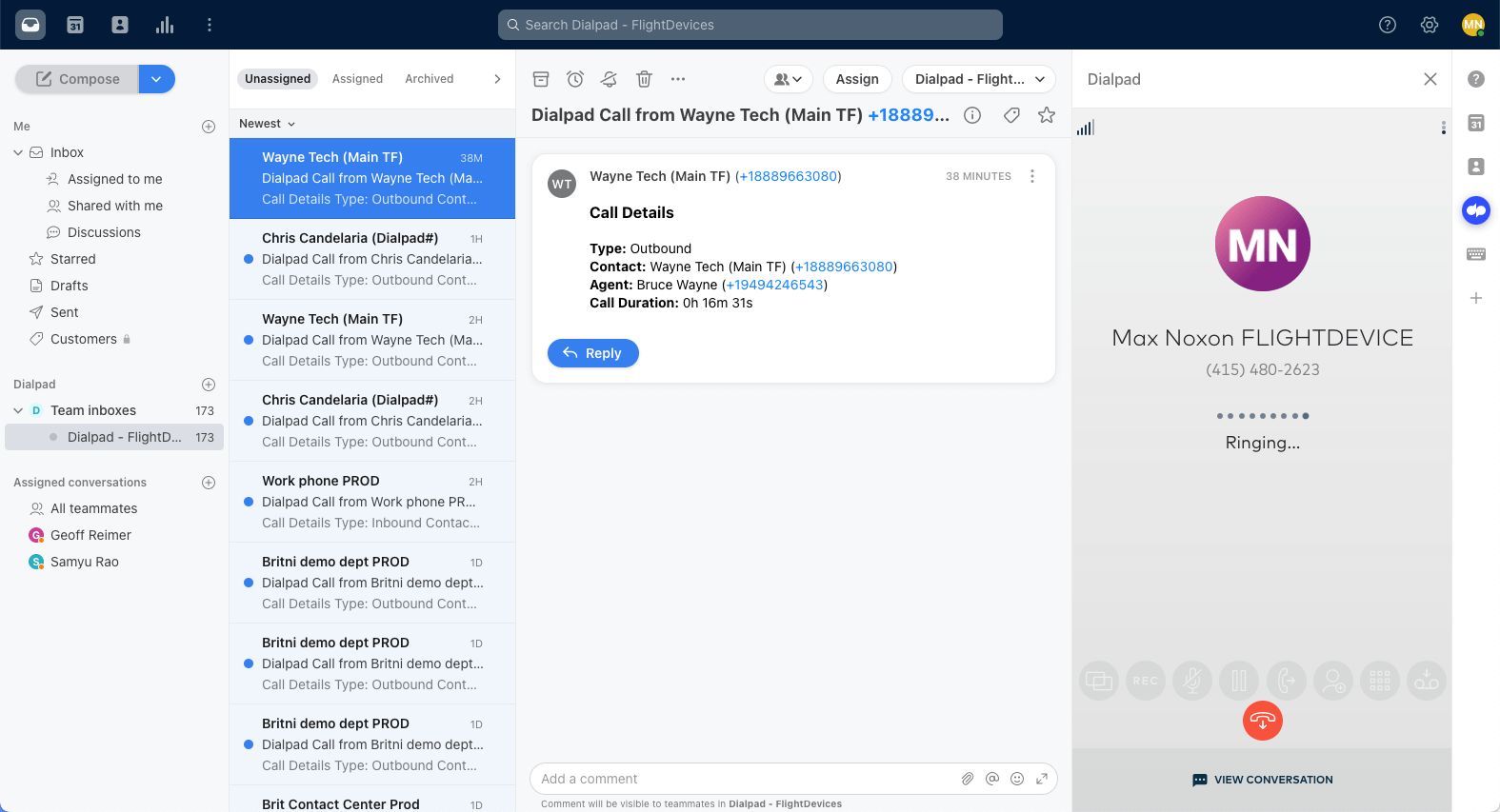Switch to the Unassigned tab
Image resolution: width=1500 pixels, height=812 pixels.
(x=277, y=79)
